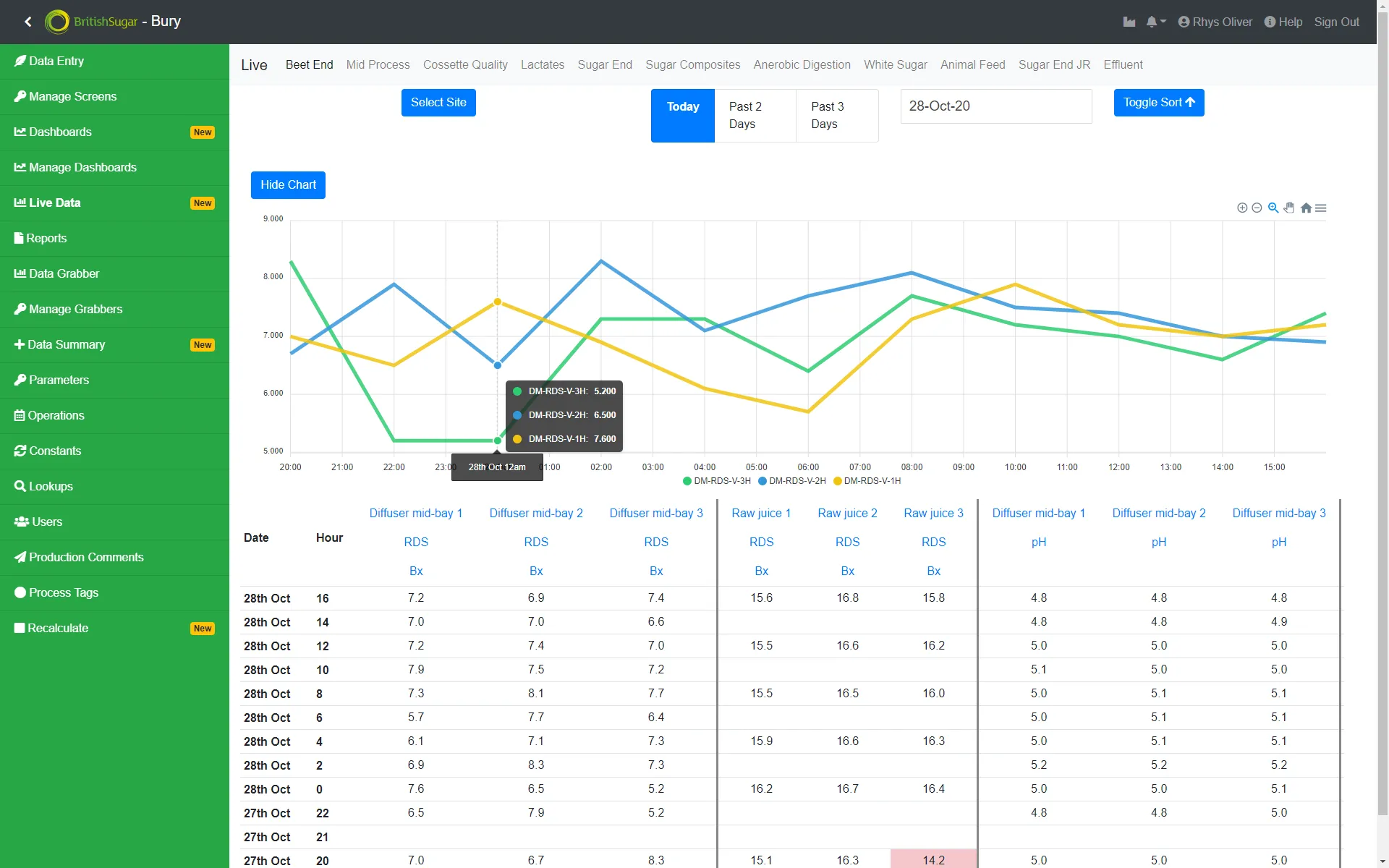Toggle DM-RDS-V-2H series in chart legend
Screen dimensions: 1389x868
792,481
